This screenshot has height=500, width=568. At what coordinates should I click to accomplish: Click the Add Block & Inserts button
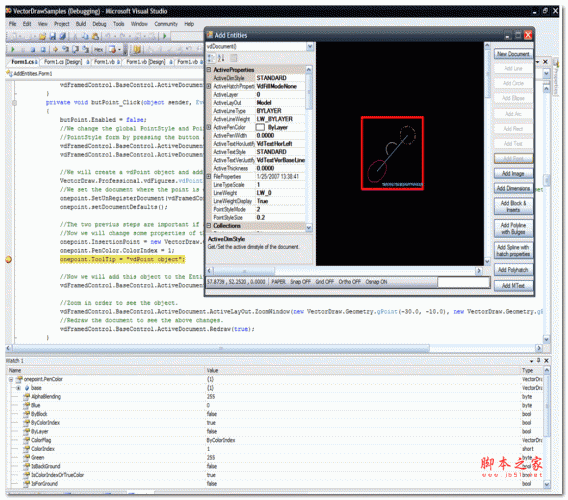click(x=513, y=206)
